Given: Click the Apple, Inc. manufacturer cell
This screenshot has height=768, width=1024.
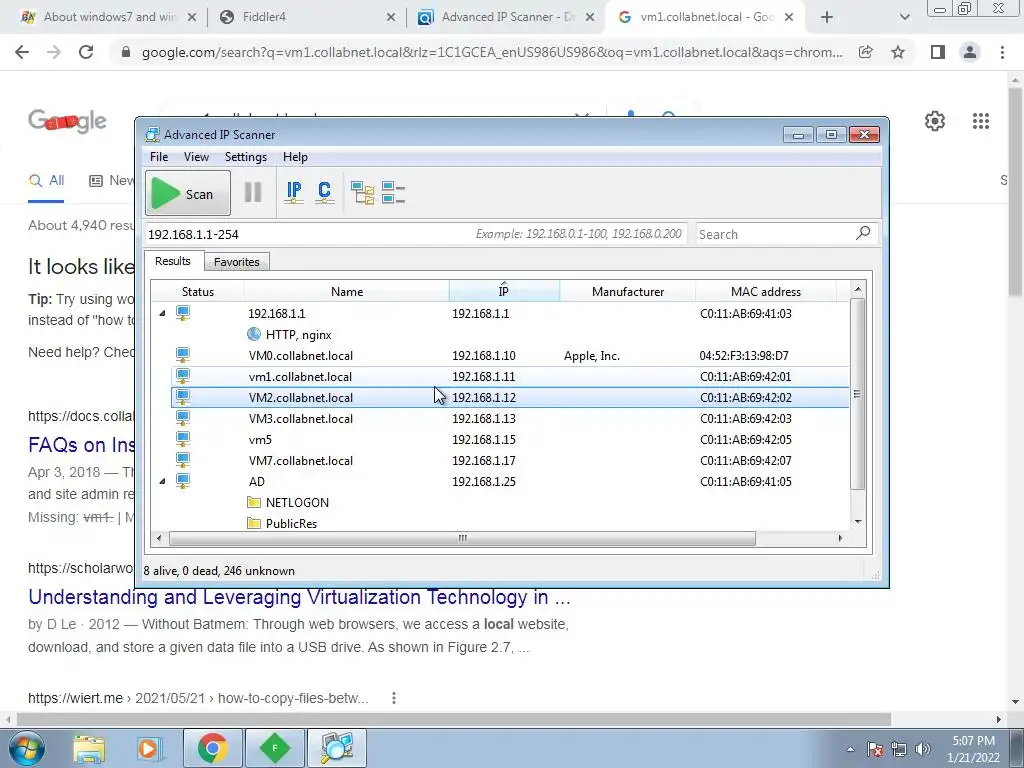Looking at the screenshot, I should [x=592, y=356].
